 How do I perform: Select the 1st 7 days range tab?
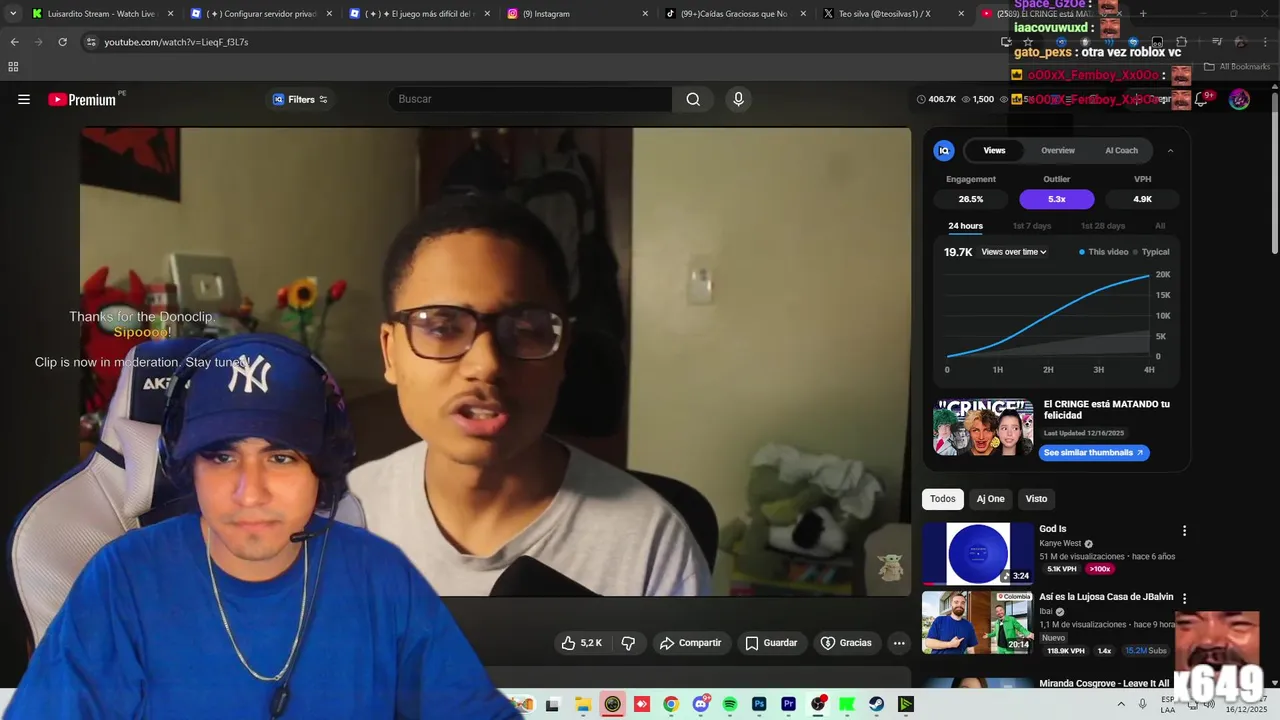coord(1032,226)
